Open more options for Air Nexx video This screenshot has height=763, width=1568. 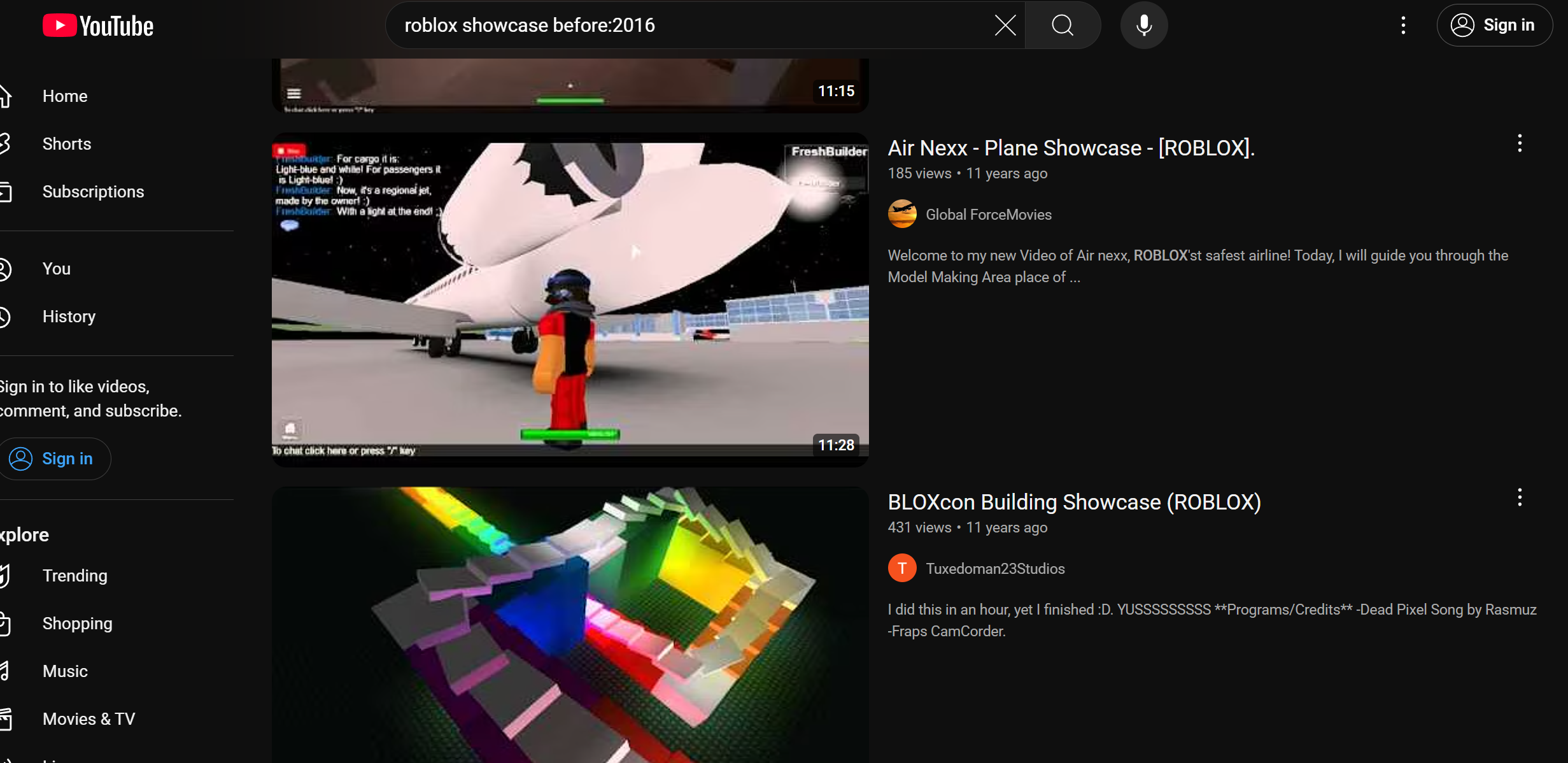click(x=1520, y=143)
